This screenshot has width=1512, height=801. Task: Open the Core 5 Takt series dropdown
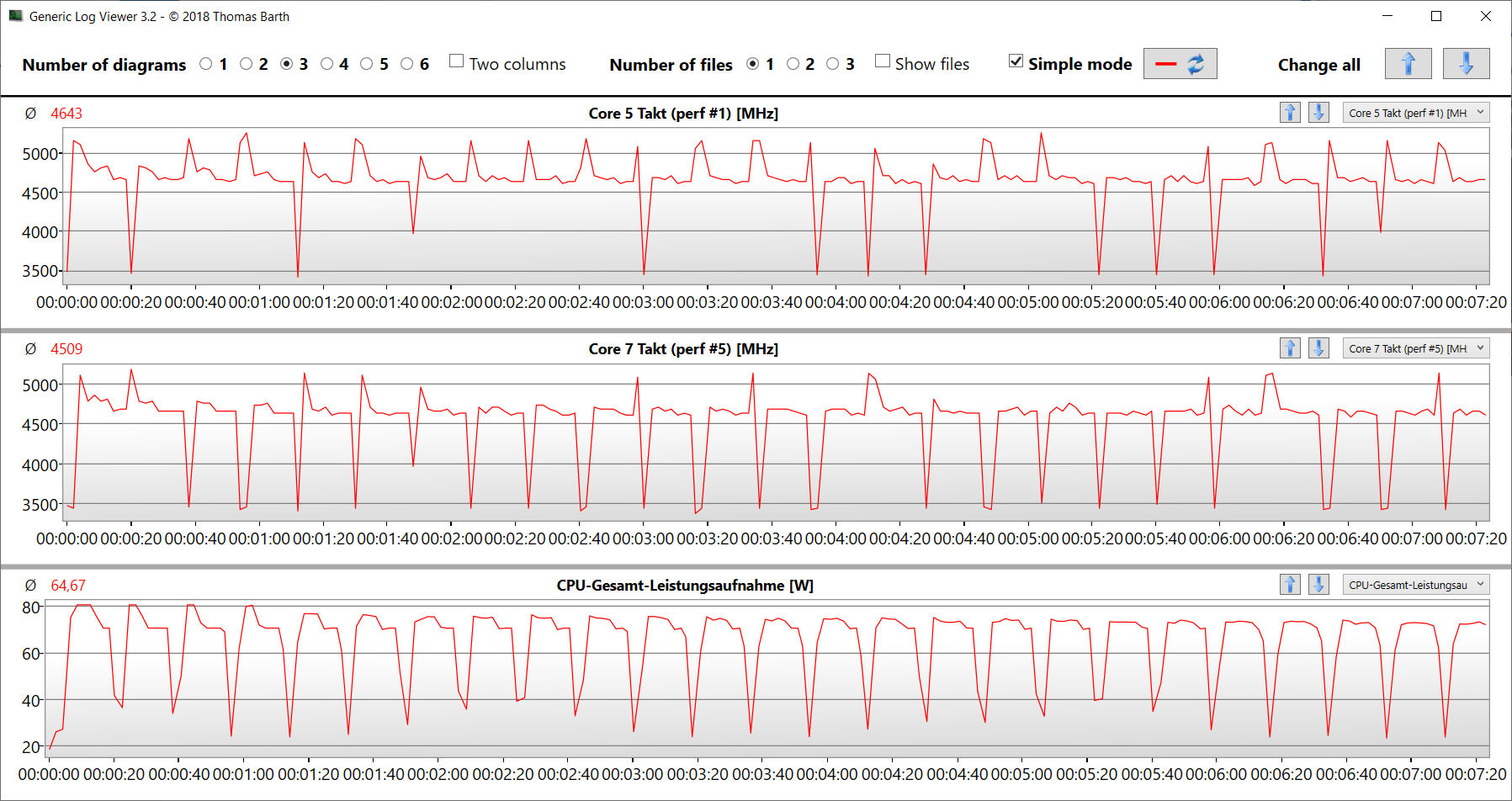click(x=1415, y=113)
